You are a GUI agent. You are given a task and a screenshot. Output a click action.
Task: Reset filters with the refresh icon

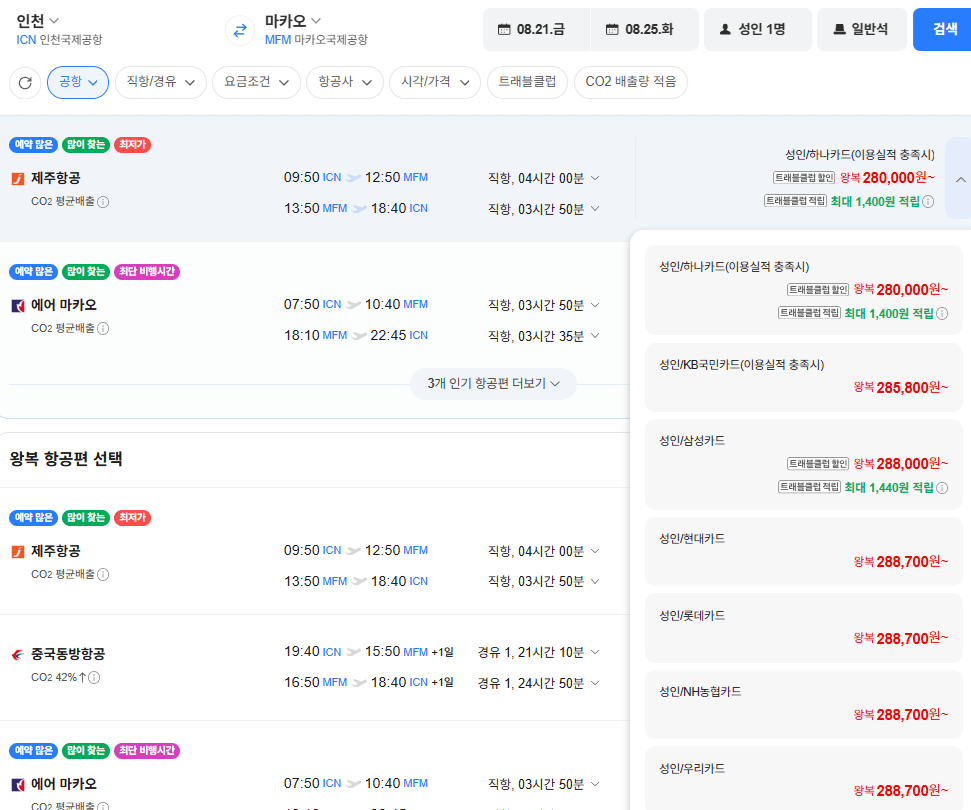pyautogui.click(x=25, y=82)
